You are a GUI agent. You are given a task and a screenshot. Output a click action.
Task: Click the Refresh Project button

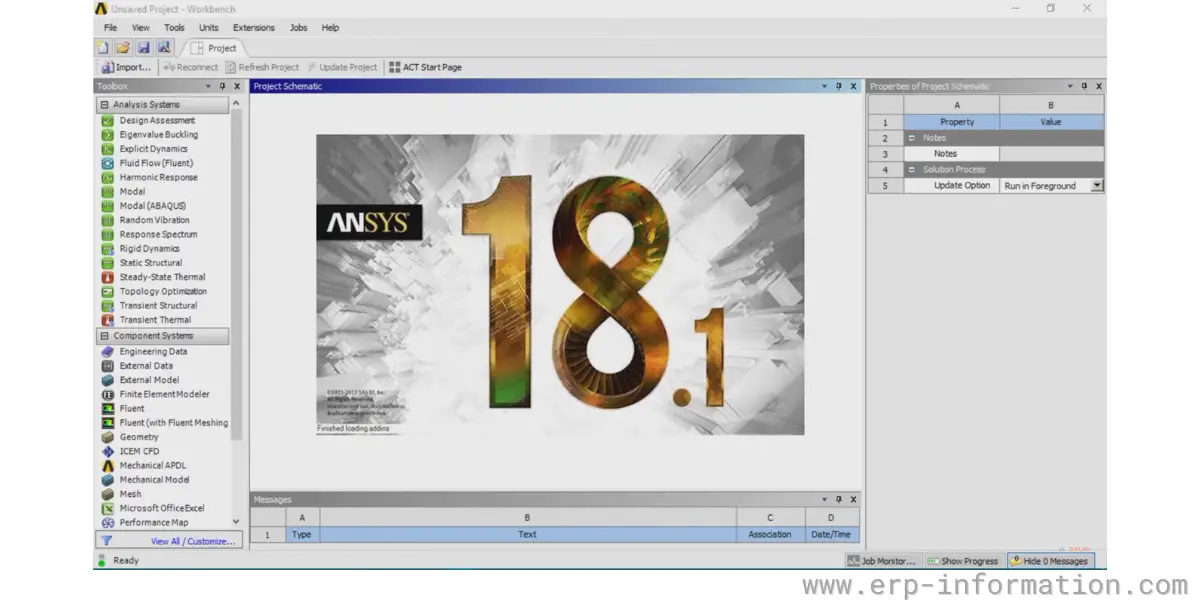[x=262, y=67]
